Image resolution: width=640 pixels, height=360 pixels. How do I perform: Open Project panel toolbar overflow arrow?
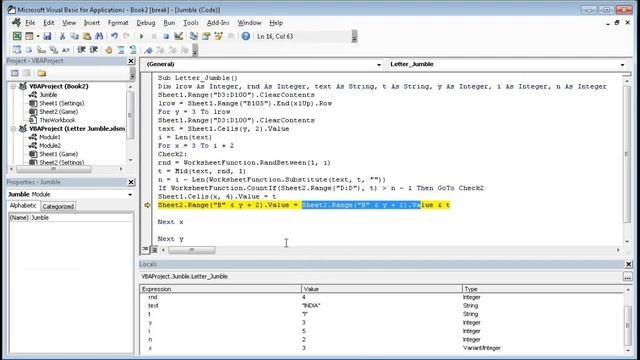133,73
